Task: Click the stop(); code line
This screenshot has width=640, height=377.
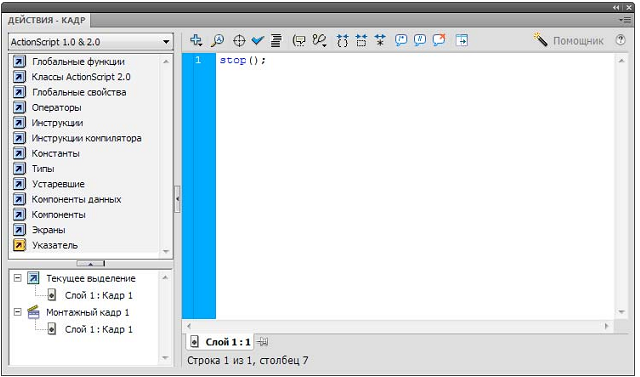Action: click(242, 60)
